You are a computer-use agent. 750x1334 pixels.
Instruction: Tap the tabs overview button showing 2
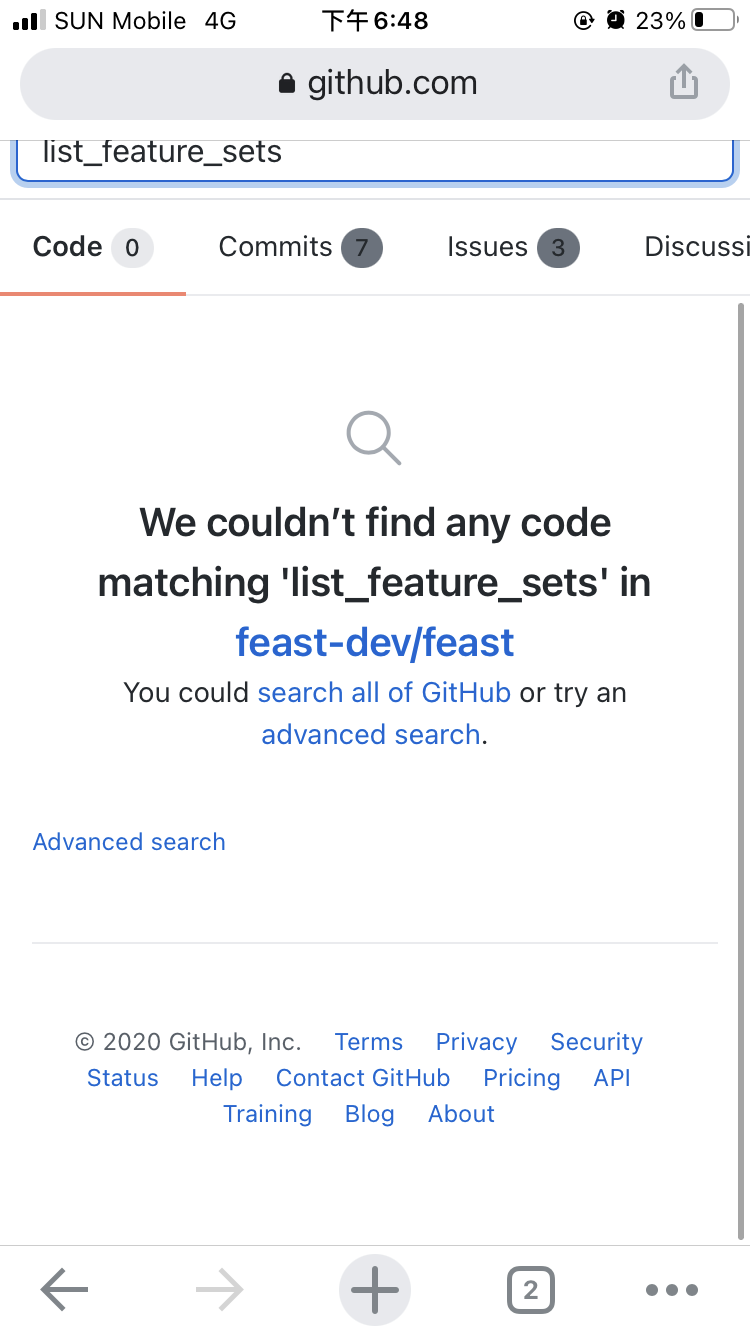pyautogui.click(x=530, y=1289)
